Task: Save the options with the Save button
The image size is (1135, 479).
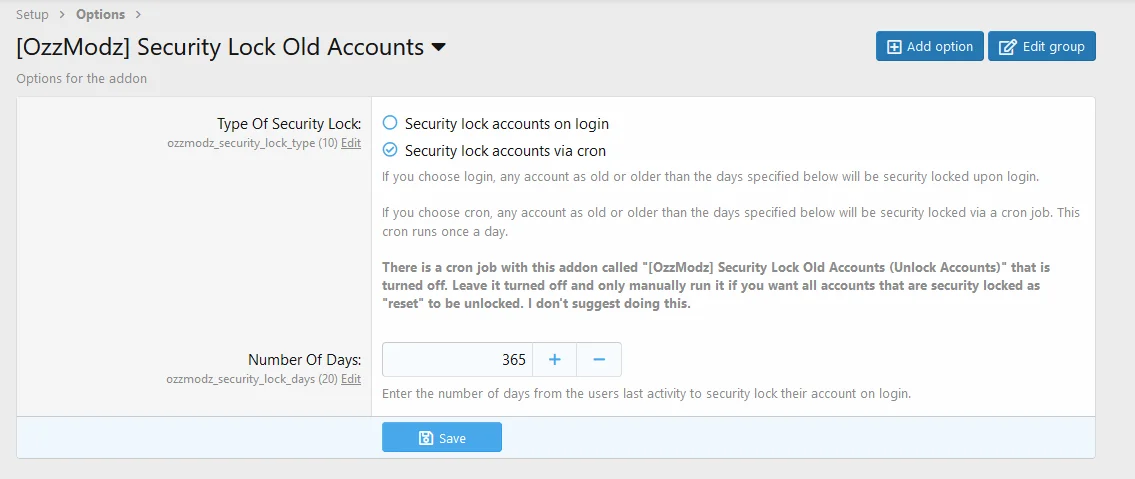Action: point(442,438)
